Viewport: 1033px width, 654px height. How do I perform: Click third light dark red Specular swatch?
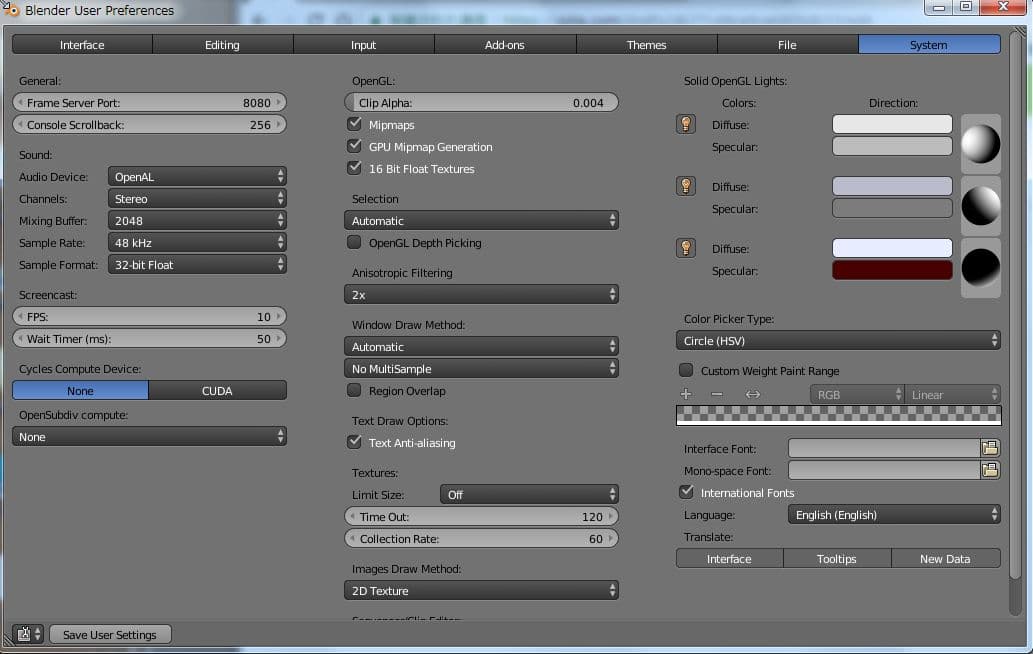coord(892,270)
